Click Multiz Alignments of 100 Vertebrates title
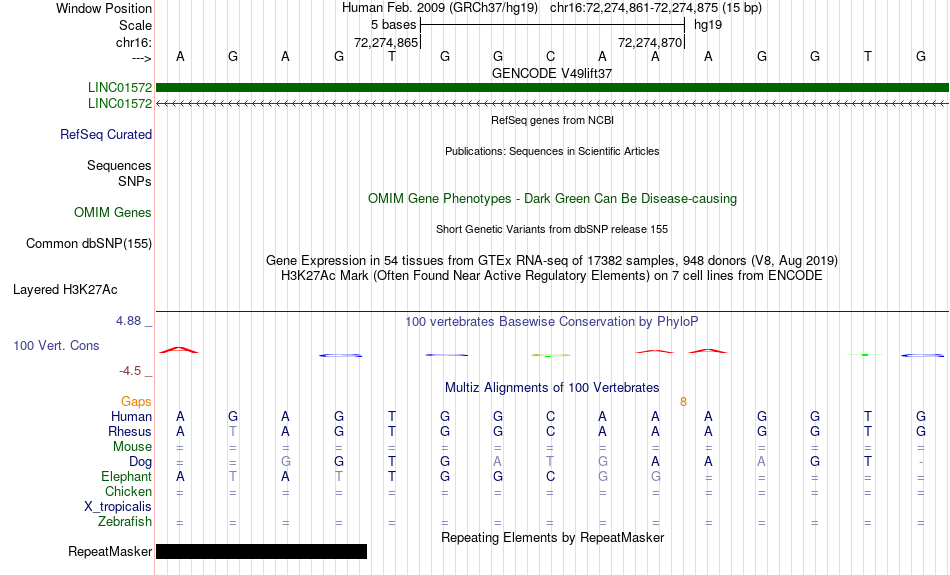Image resolution: width=950 pixels, height=575 pixels. click(552, 388)
